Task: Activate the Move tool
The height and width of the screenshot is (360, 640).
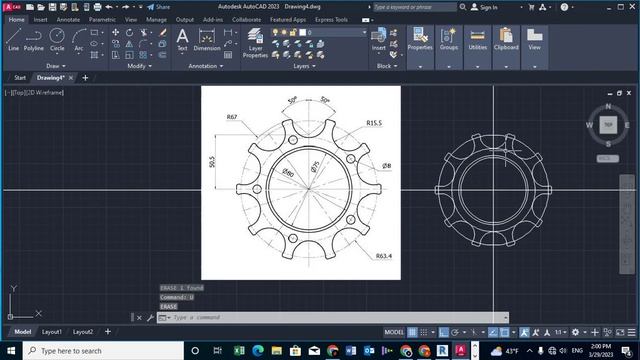Action: click(116, 33)
